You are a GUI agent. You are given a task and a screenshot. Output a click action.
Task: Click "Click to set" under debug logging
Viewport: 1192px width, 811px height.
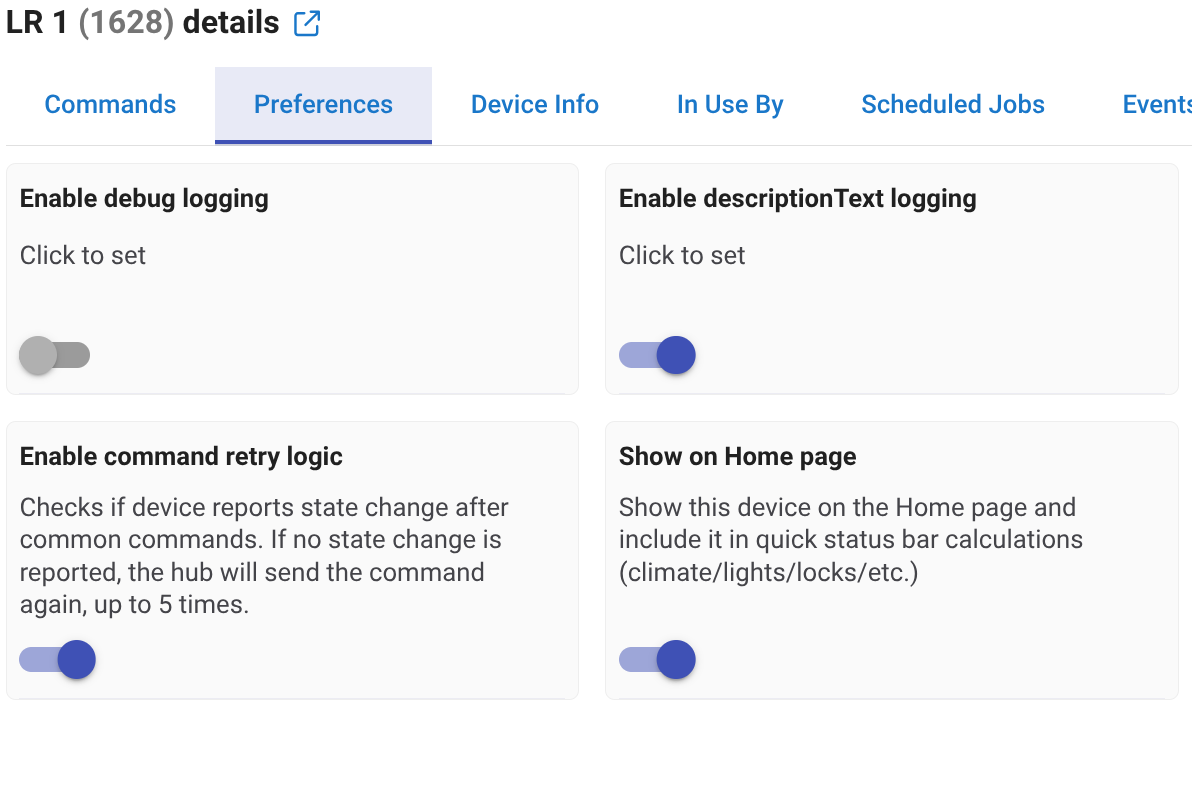(82, 255)
